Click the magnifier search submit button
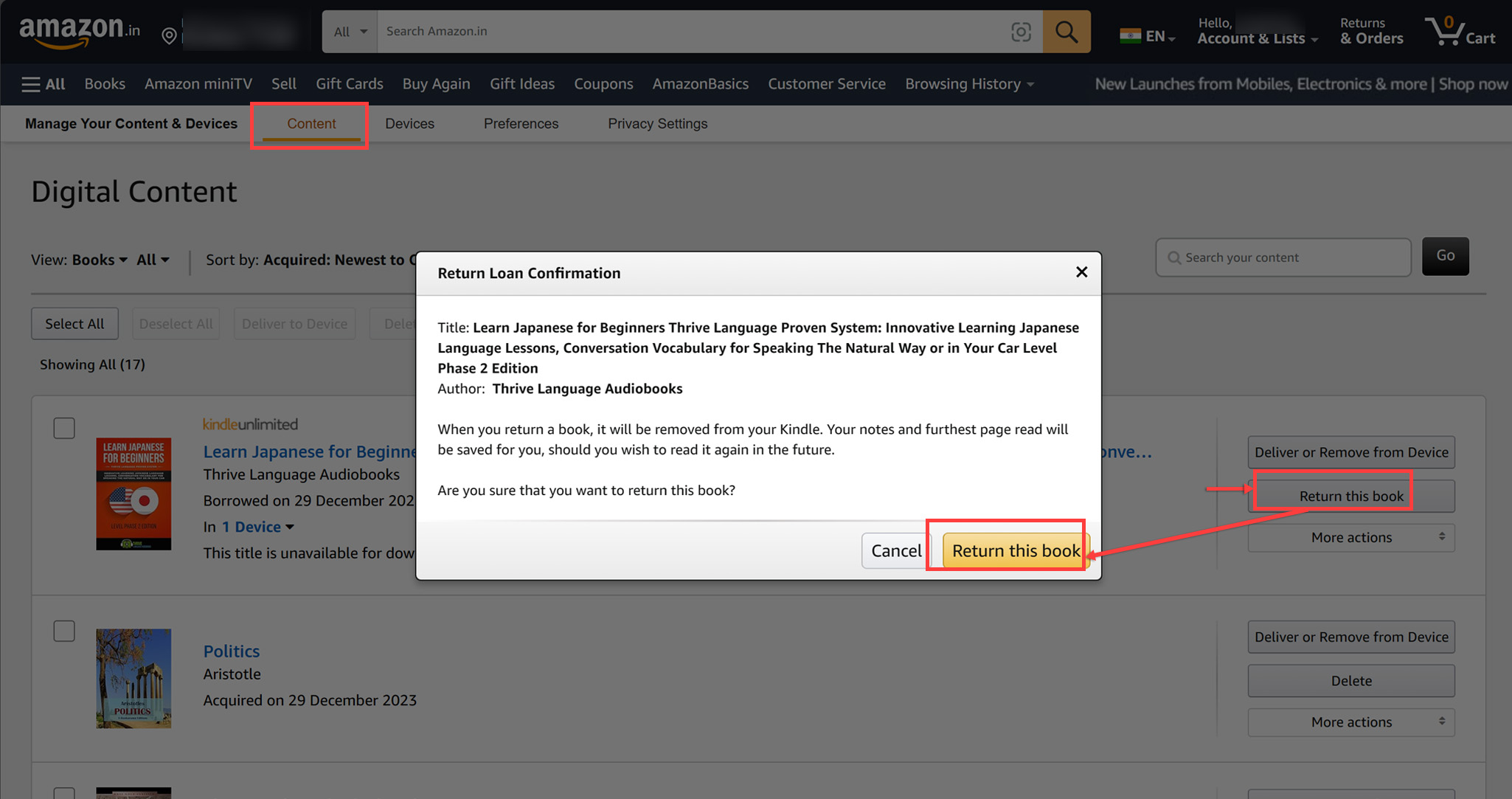1512x799 pixels. click(x=1067, y=32)
